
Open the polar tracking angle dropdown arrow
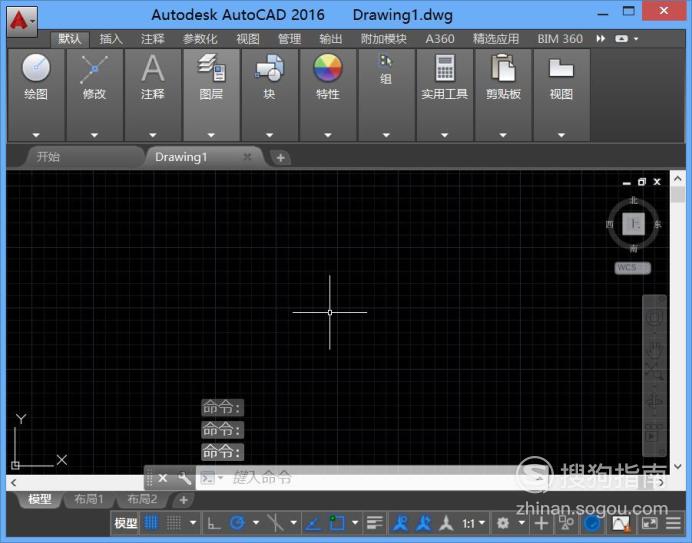256,523
